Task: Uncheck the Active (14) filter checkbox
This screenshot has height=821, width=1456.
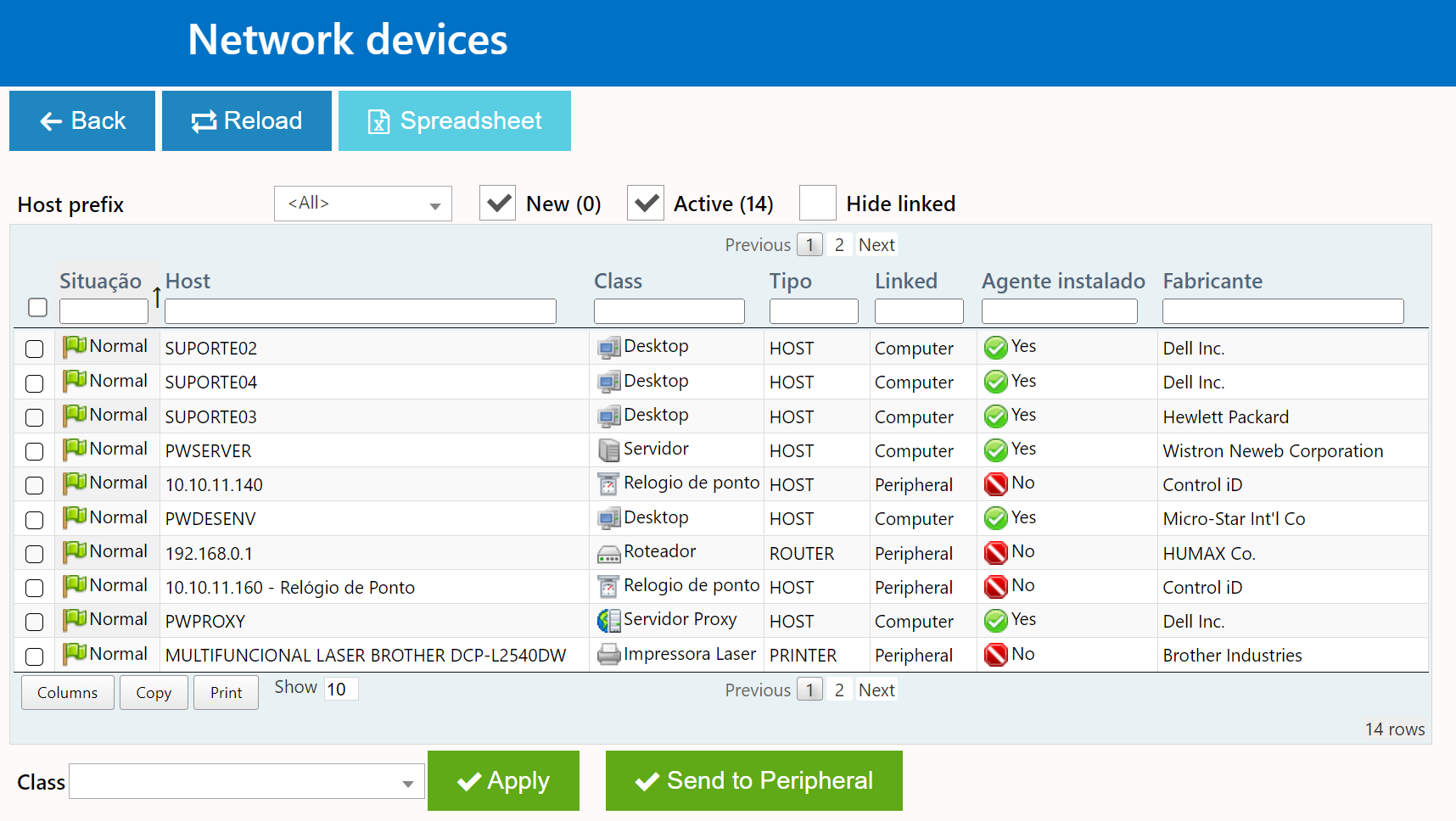Action: [x=645, y=204]
